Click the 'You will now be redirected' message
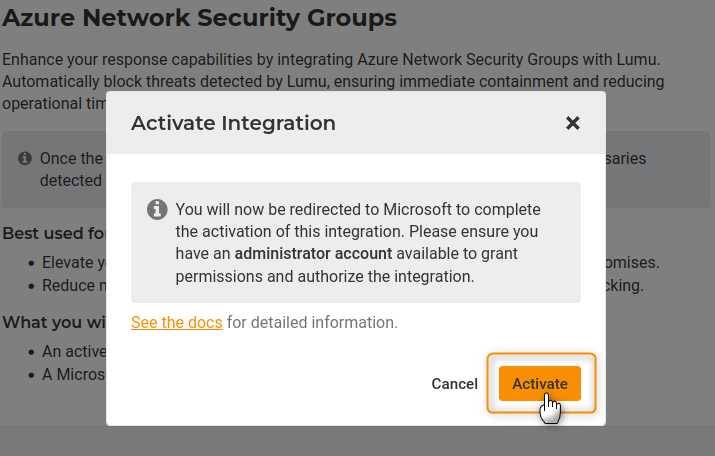715x456 pixels. pyautogui.click(x=357, y=209)
